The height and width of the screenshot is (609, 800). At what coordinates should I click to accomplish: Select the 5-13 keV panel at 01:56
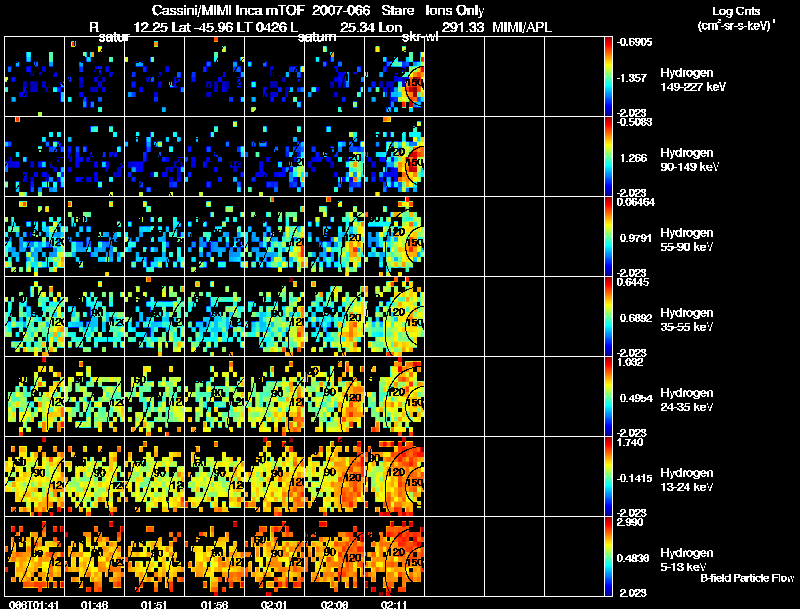coord(214,557)
